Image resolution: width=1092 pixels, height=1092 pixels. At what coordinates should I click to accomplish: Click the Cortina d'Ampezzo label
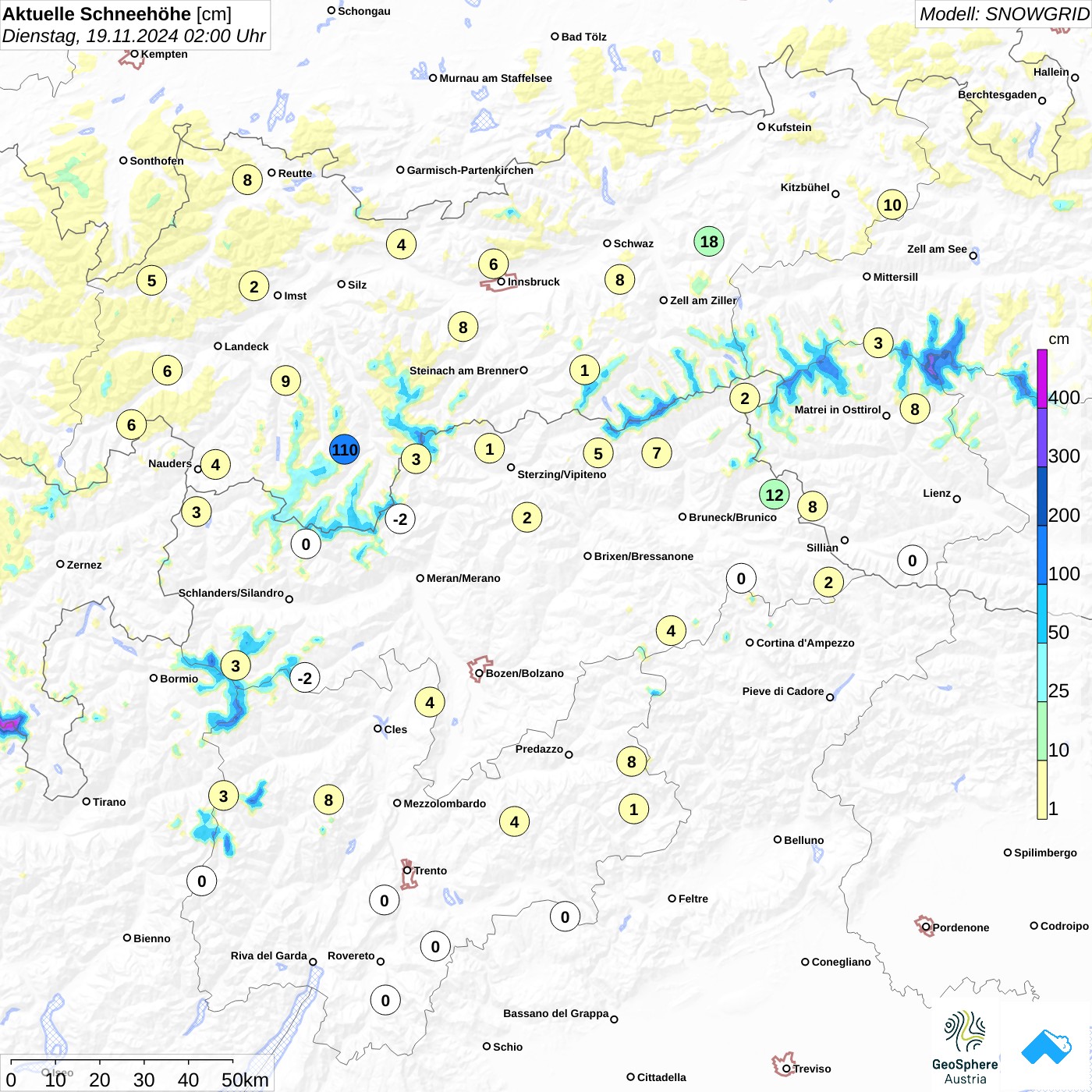point(805,643)
